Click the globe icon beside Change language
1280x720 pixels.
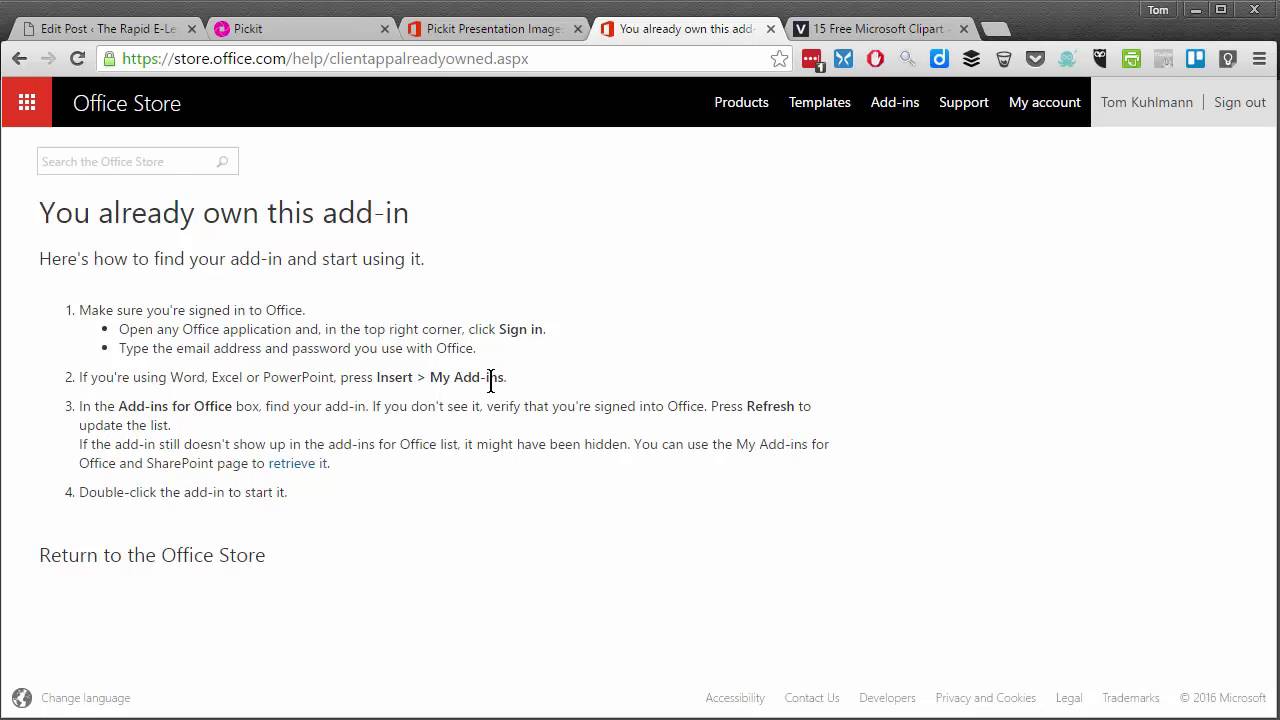click(22, 698)
